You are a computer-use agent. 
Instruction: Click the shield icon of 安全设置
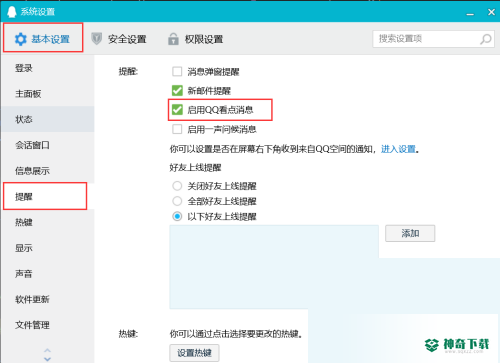[x=97, y=39]
